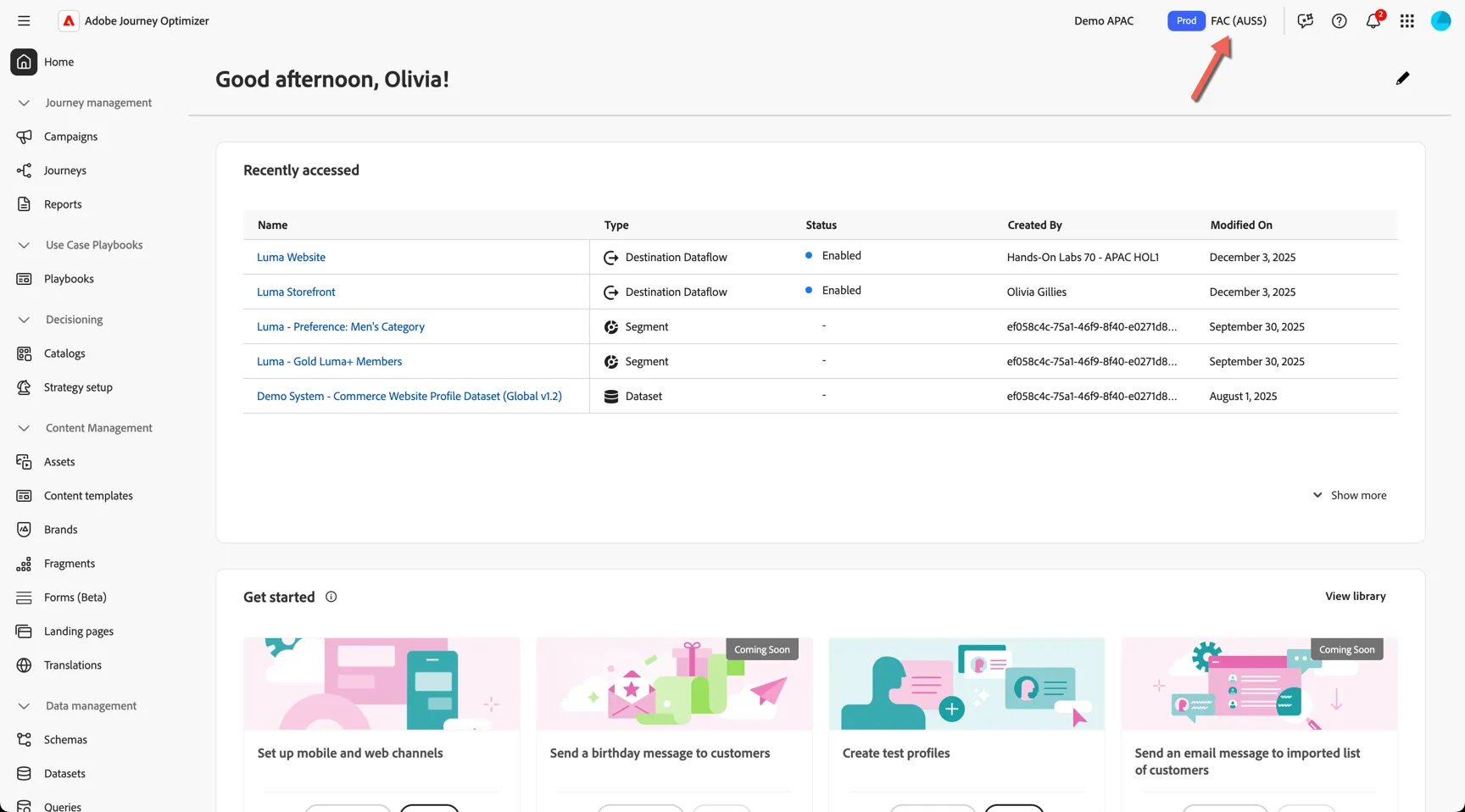This screenshot has width=1465, height=812.
Task: Click the Strategy setup icon
Action: [x=24, y=387]
